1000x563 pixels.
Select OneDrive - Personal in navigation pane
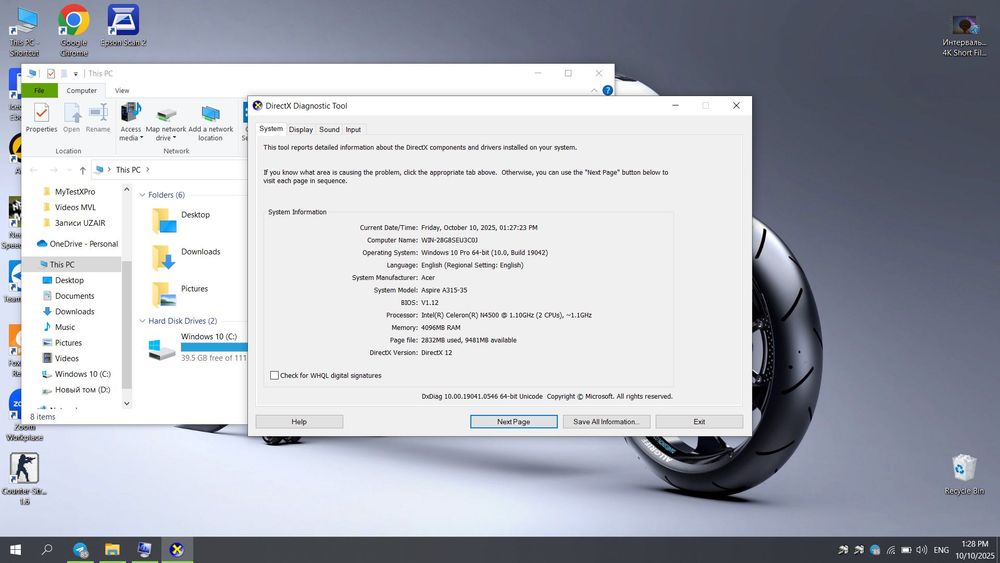pyautogui.click(x=77, y=244)
